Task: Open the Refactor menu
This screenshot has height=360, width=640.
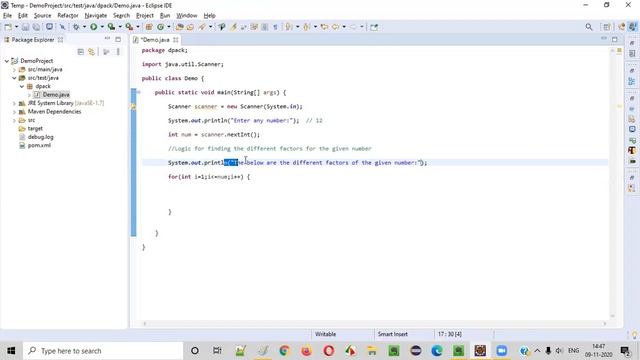Action: tap(68, 16)
